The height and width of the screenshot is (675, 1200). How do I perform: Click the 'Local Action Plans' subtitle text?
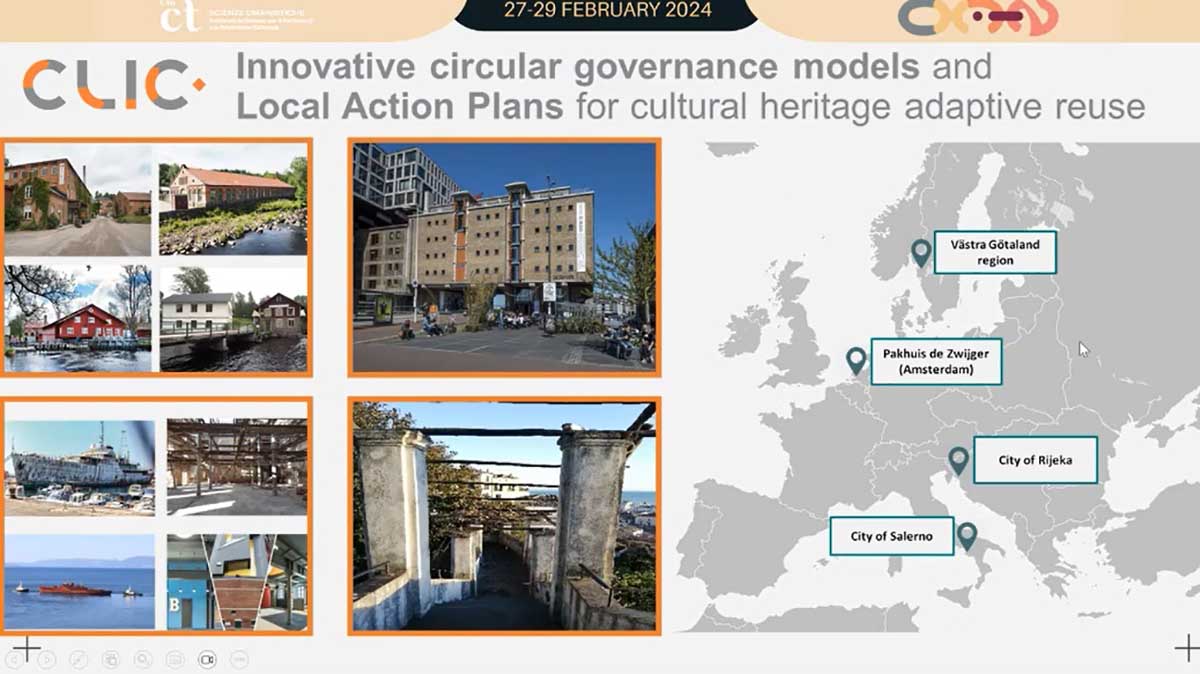pos(400,106)
